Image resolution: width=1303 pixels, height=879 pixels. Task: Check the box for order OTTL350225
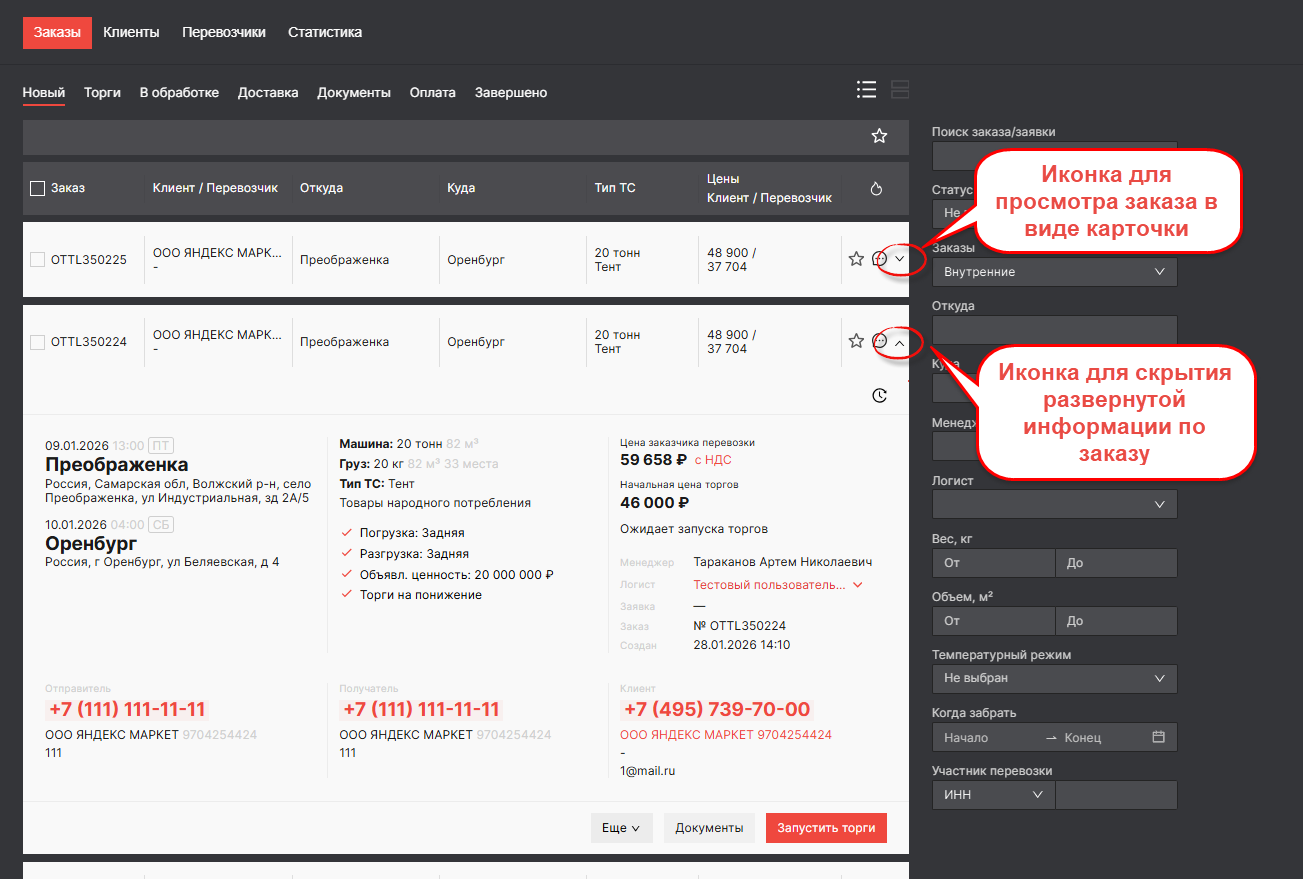(38, 260)
